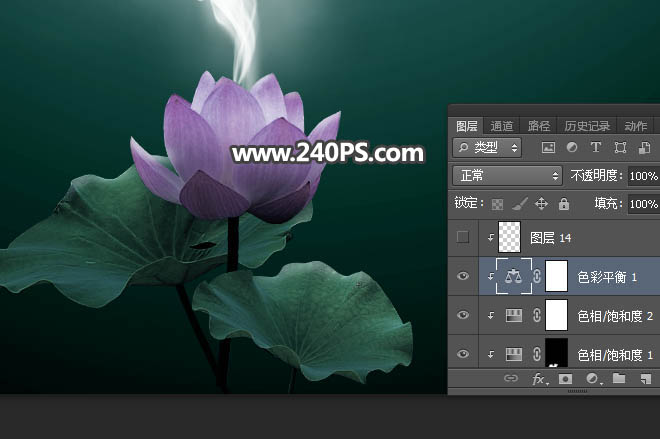Open the blend mode 正常 dropdown
Screen dimensions: 660x439
508,176
